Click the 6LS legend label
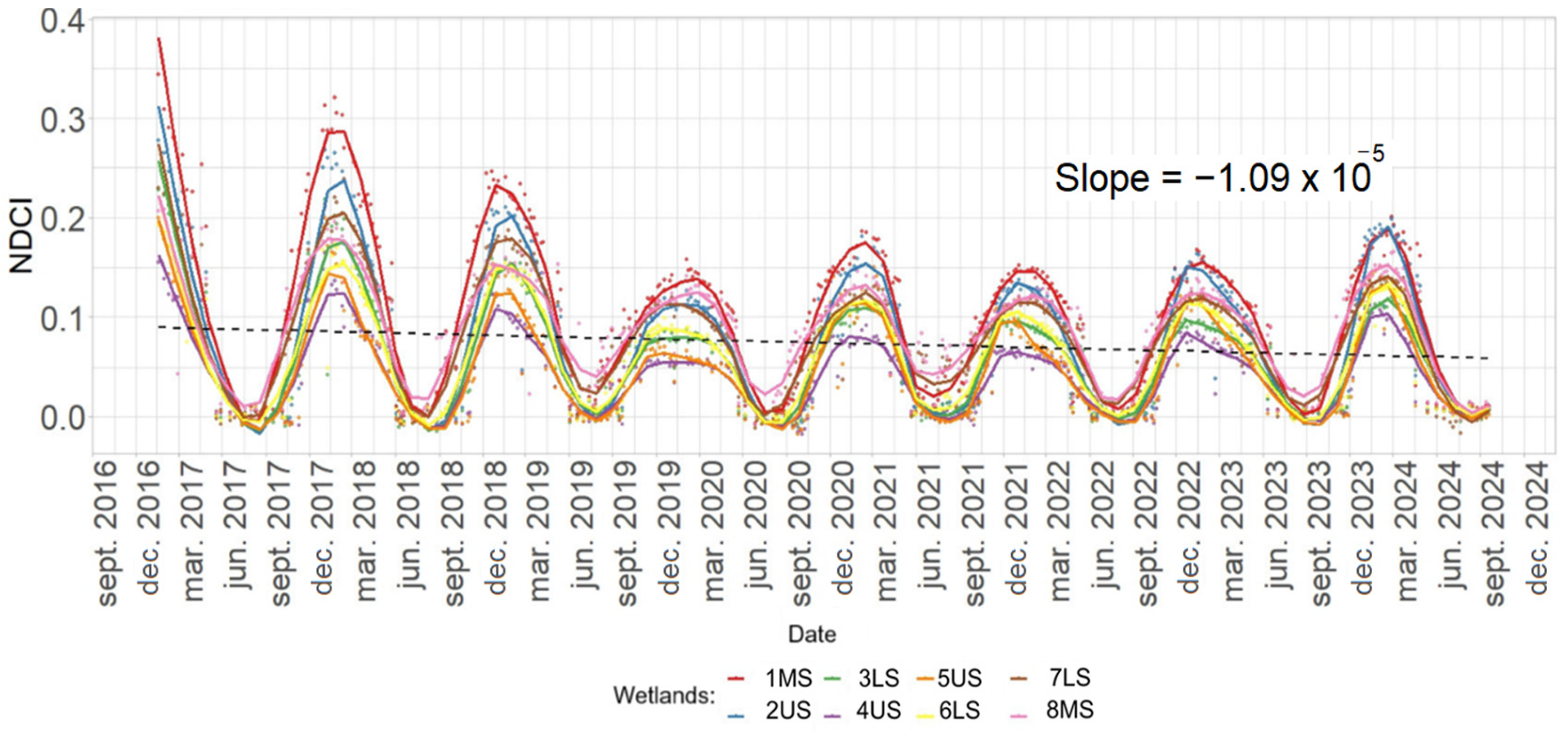Screen dimensions: 1568x735 pos(960,711)
